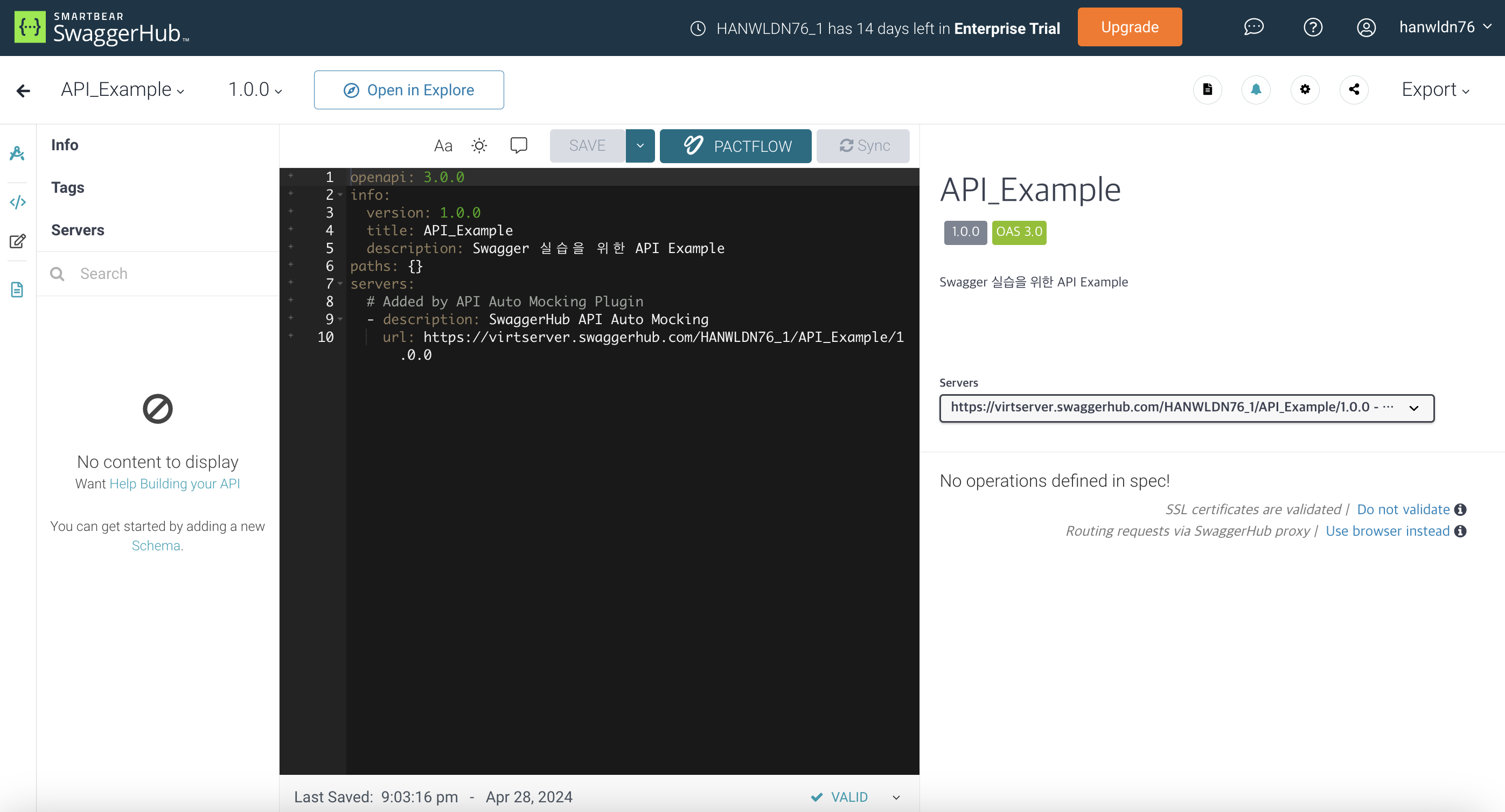1505x812 pixels.
Task: Click the Upgrade button
Action: click(x=1129, y=27)
